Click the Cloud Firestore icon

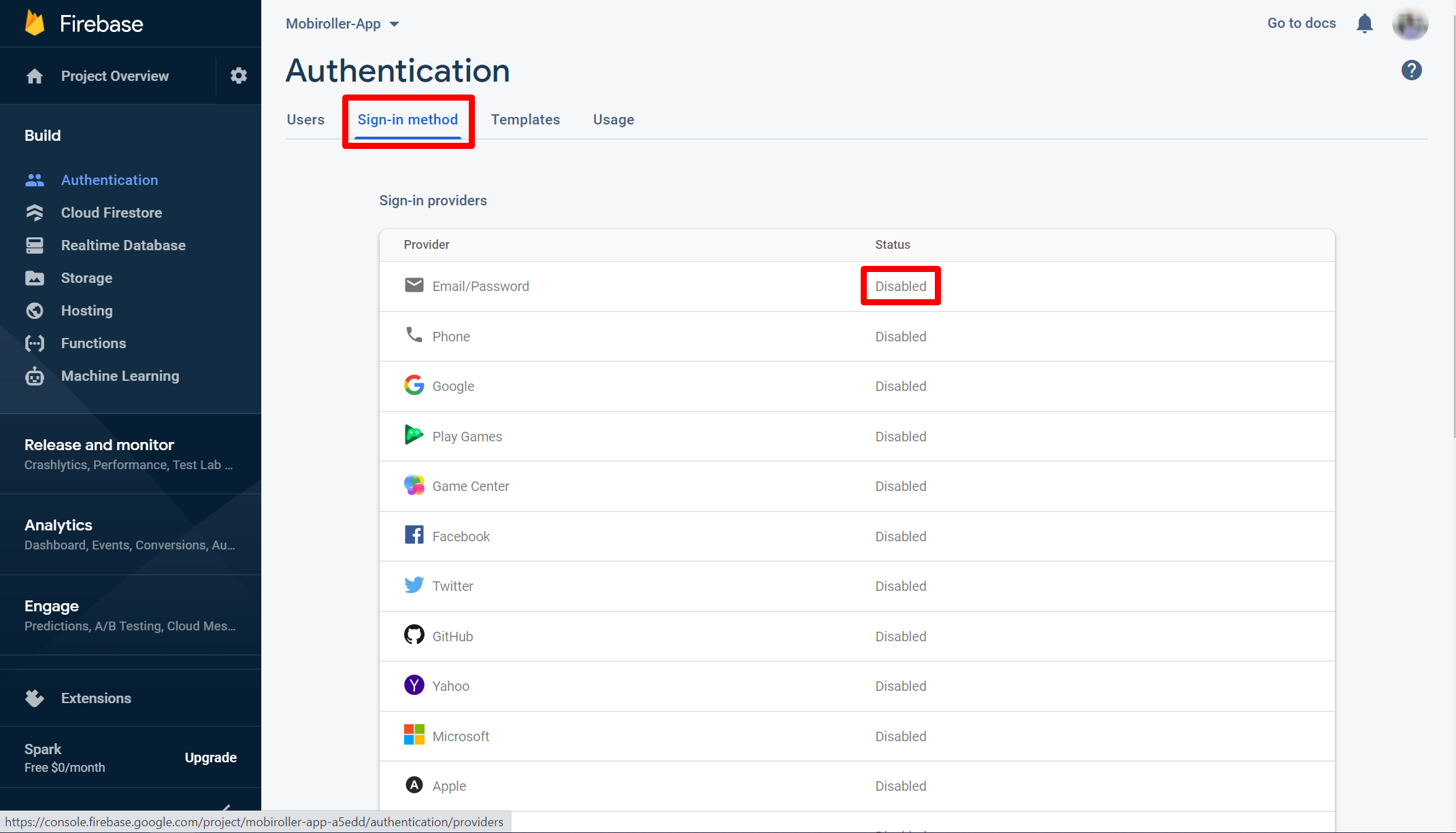35,213
